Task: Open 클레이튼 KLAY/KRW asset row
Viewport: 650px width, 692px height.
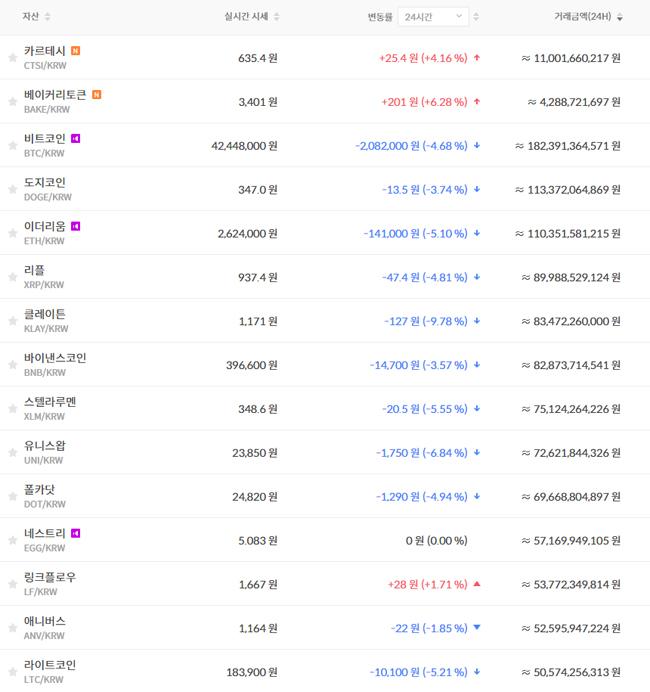Action: tap(45, 320)
